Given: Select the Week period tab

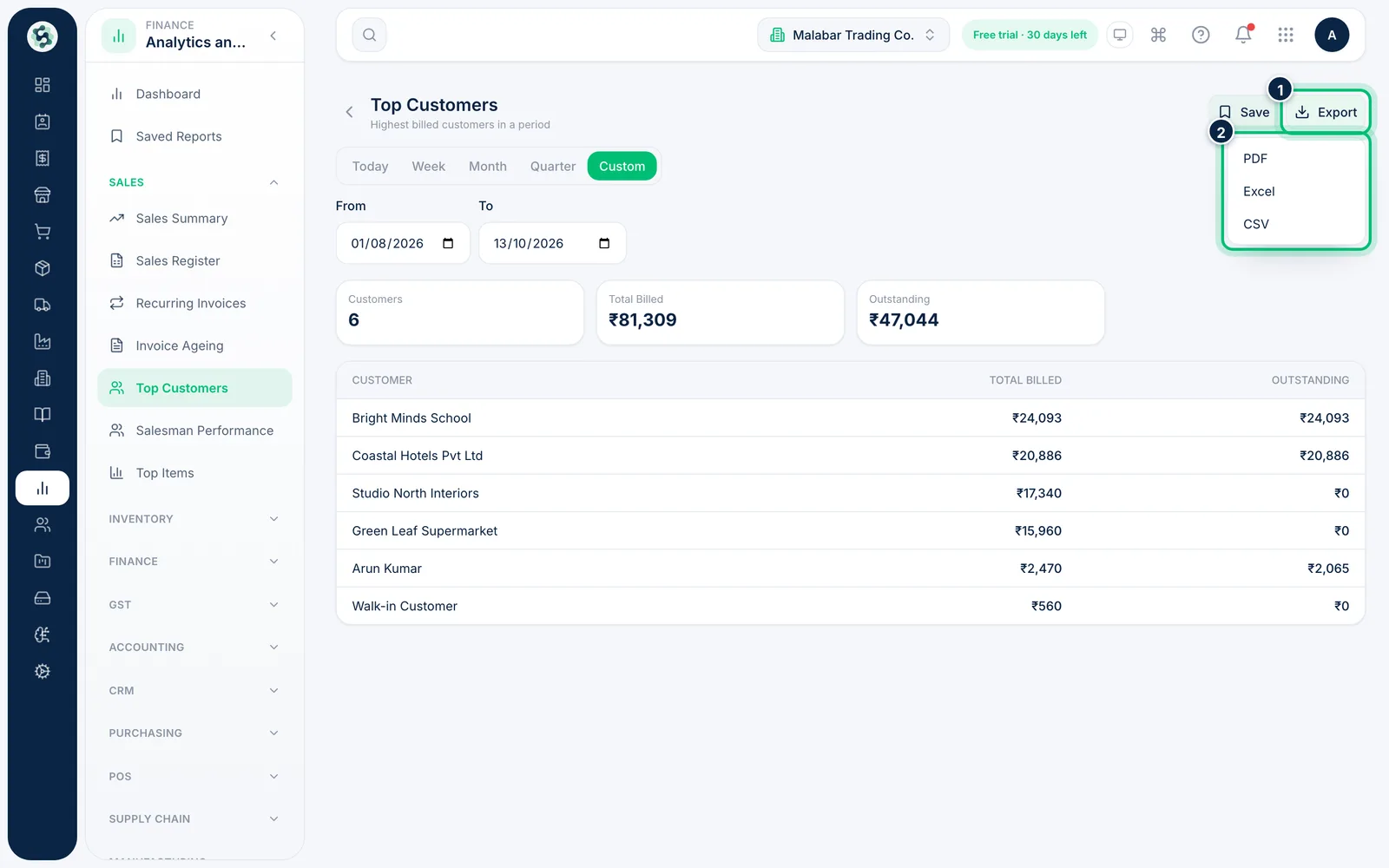Looking at the screenshot, I should tap(428, 167).
